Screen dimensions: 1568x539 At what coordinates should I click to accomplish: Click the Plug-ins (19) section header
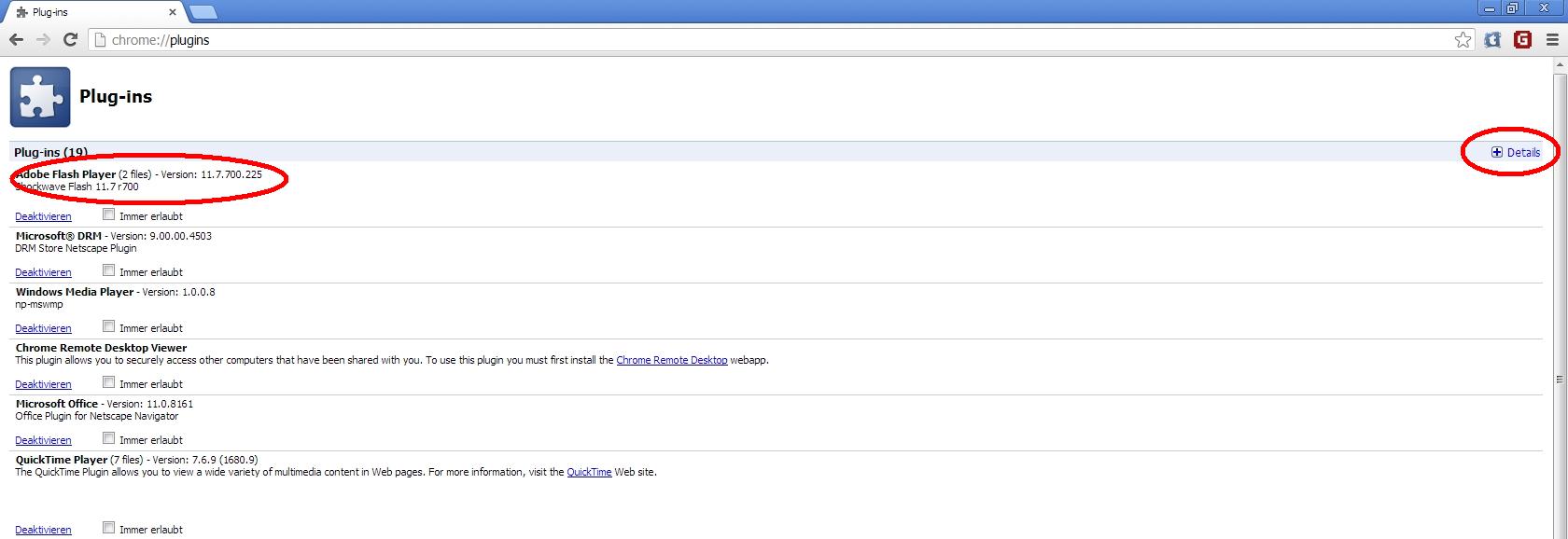51,152
